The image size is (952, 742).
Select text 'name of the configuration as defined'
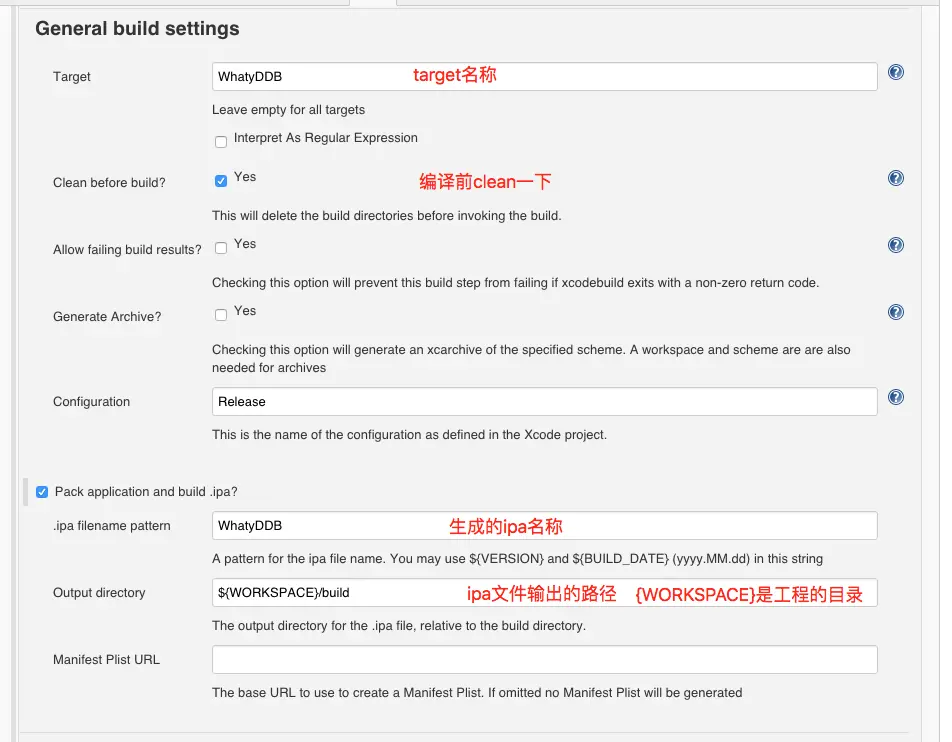tap(409, 435)
